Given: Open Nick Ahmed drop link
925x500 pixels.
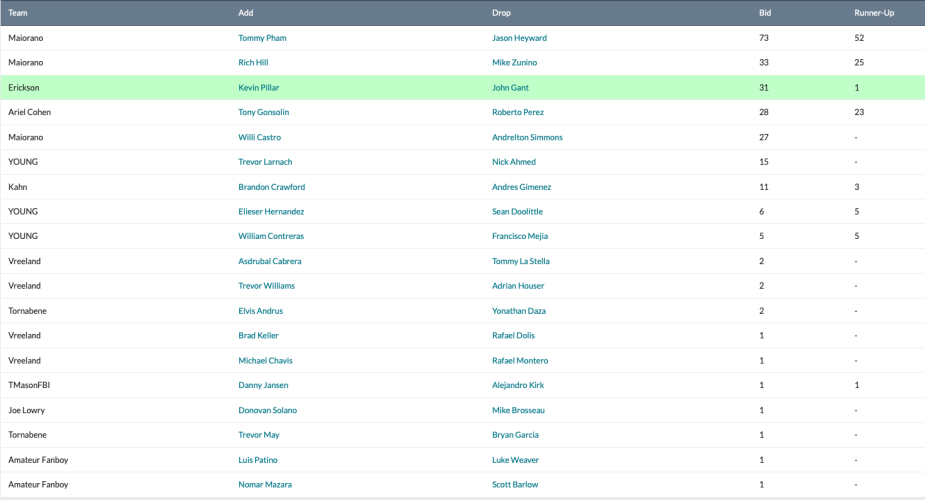Looking at the screenshot, I should tap(514, 162).
